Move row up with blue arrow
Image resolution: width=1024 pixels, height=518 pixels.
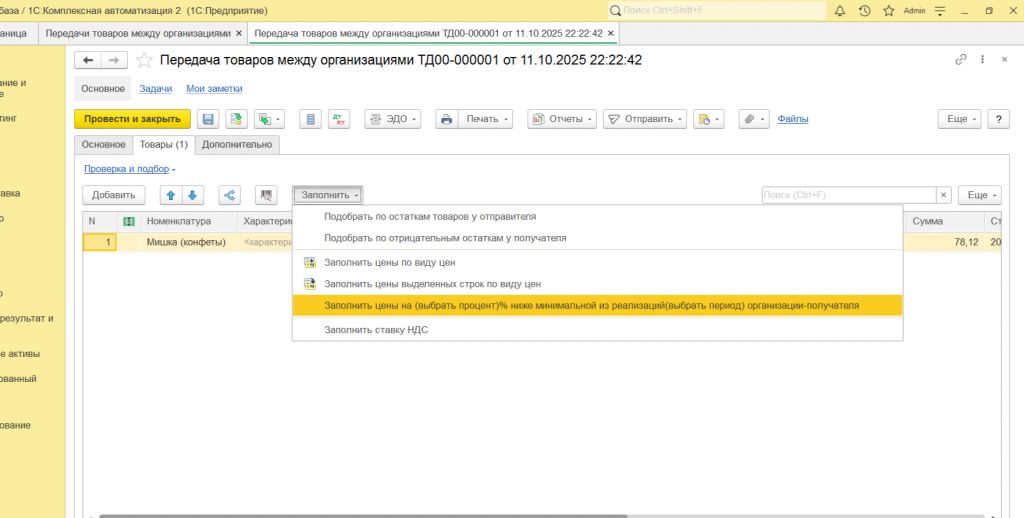click(171, 195)
